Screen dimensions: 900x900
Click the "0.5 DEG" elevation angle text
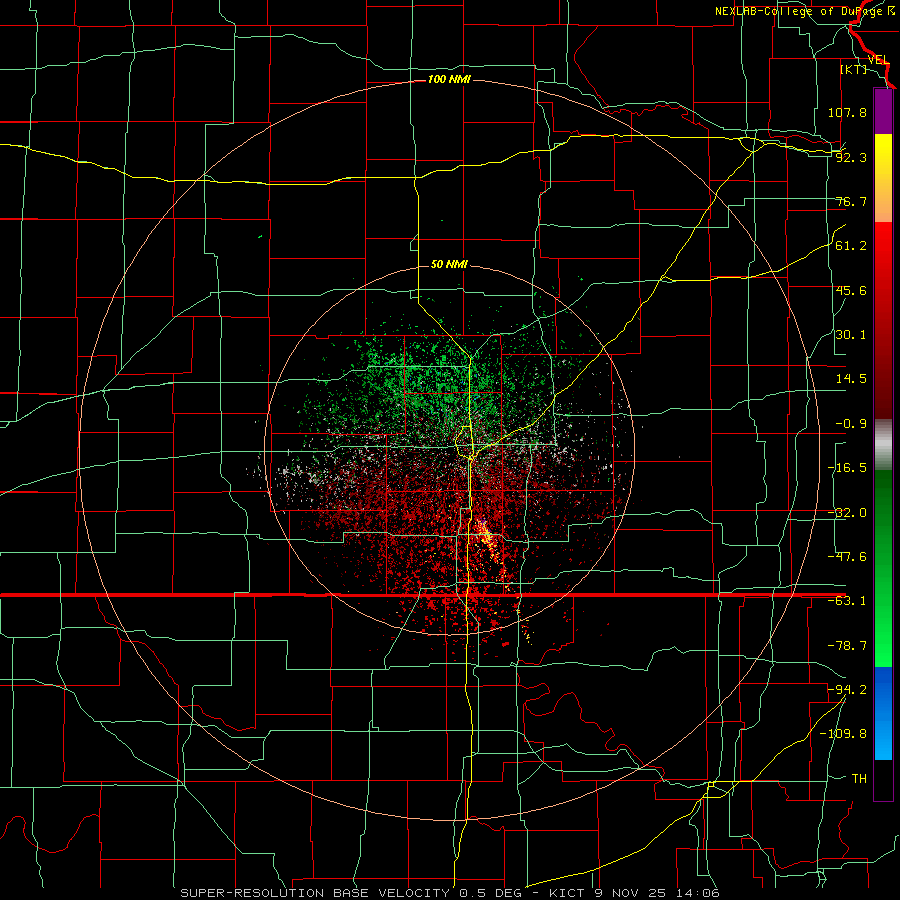pos(490,893)
